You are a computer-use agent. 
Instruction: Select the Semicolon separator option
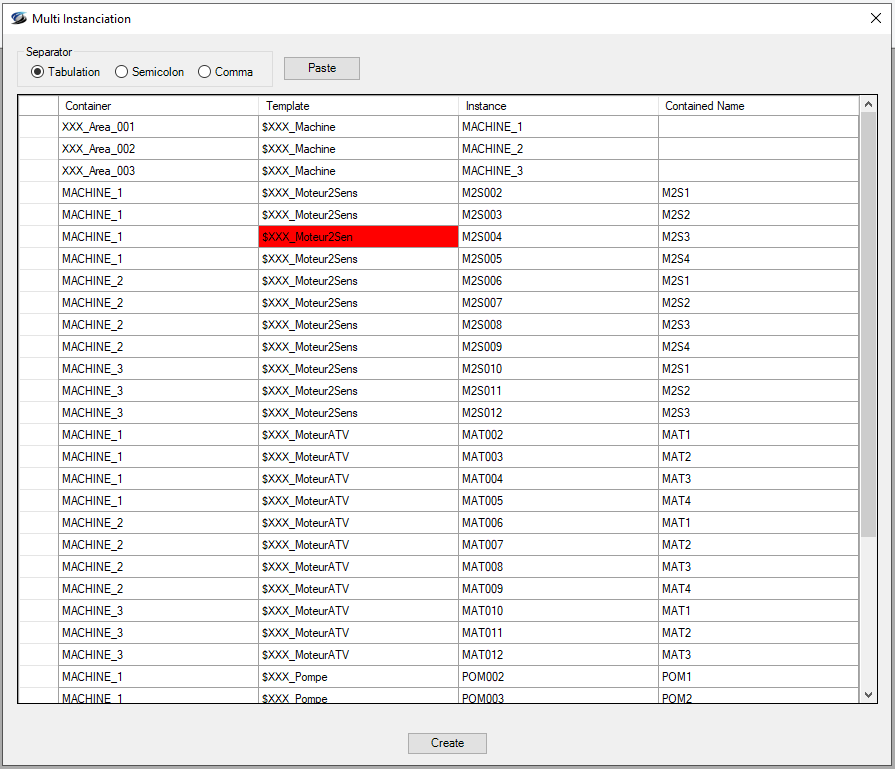[x=122, y=72]
